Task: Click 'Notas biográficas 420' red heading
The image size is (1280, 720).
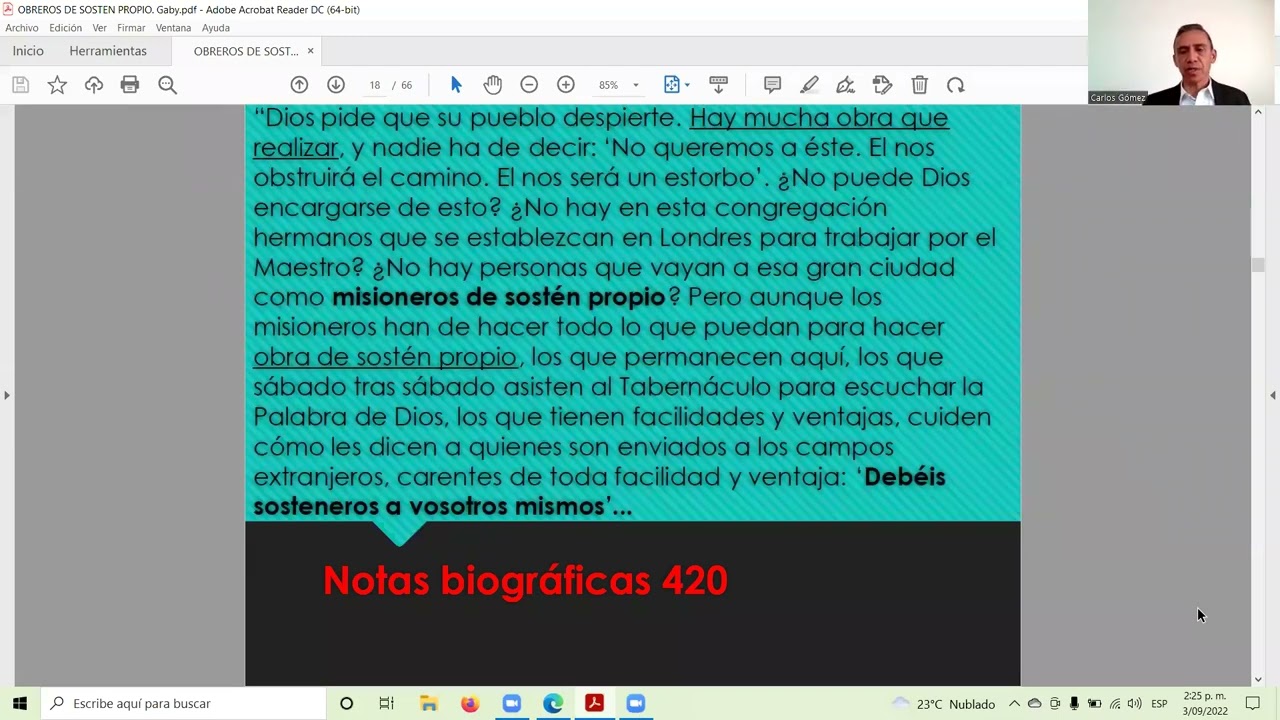Action: pyautogui.click(x=525, y=581)
